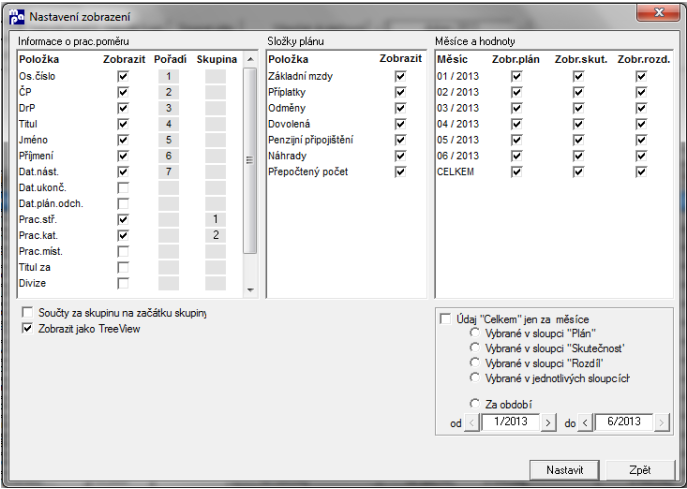Toggle Přepočtený počet checkbox
This screenshot has height=489, width=687.
pyautogui.click(x=400, y=172)
